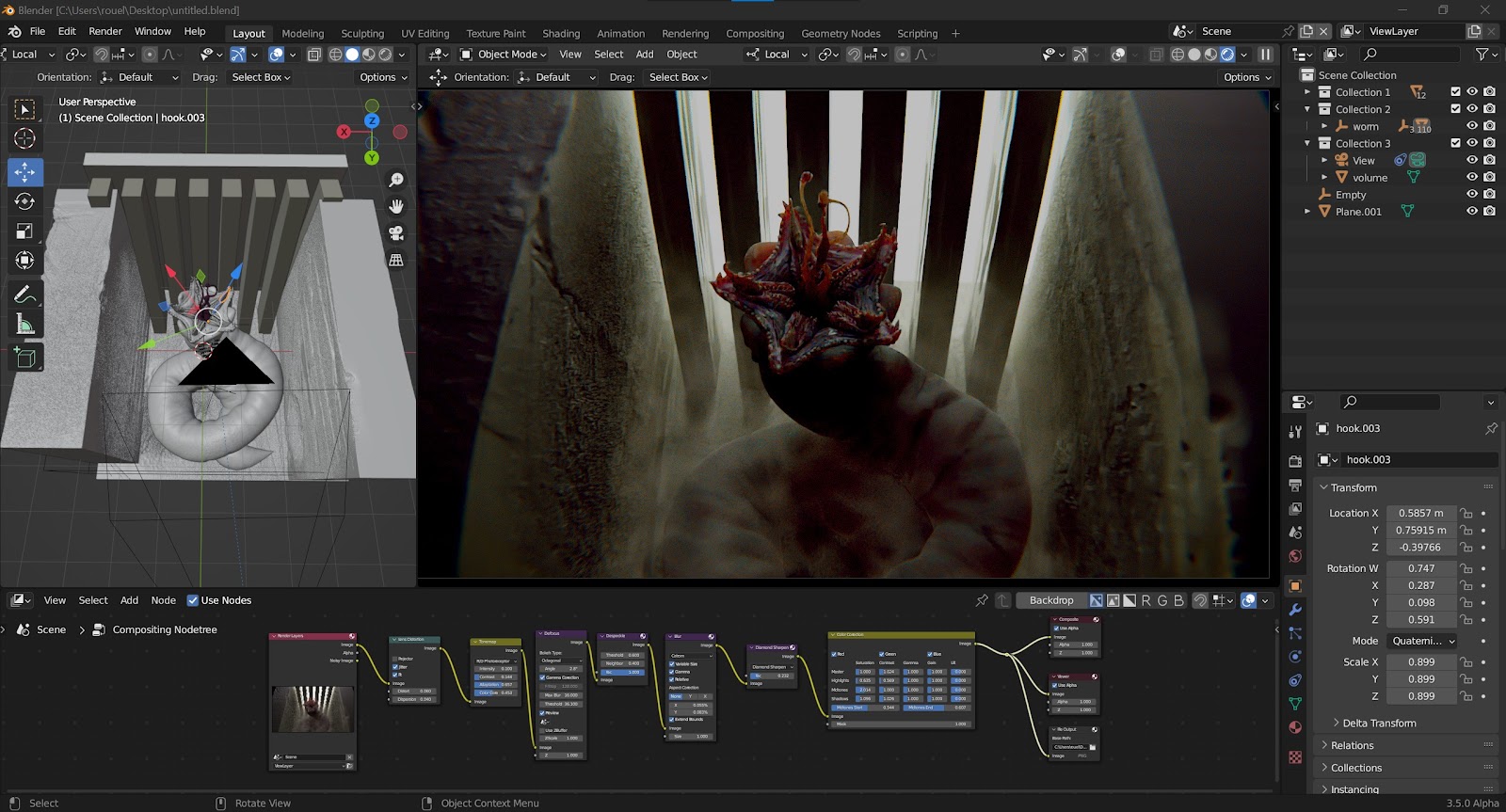Open the compositor Node menu

click(164, 600)
